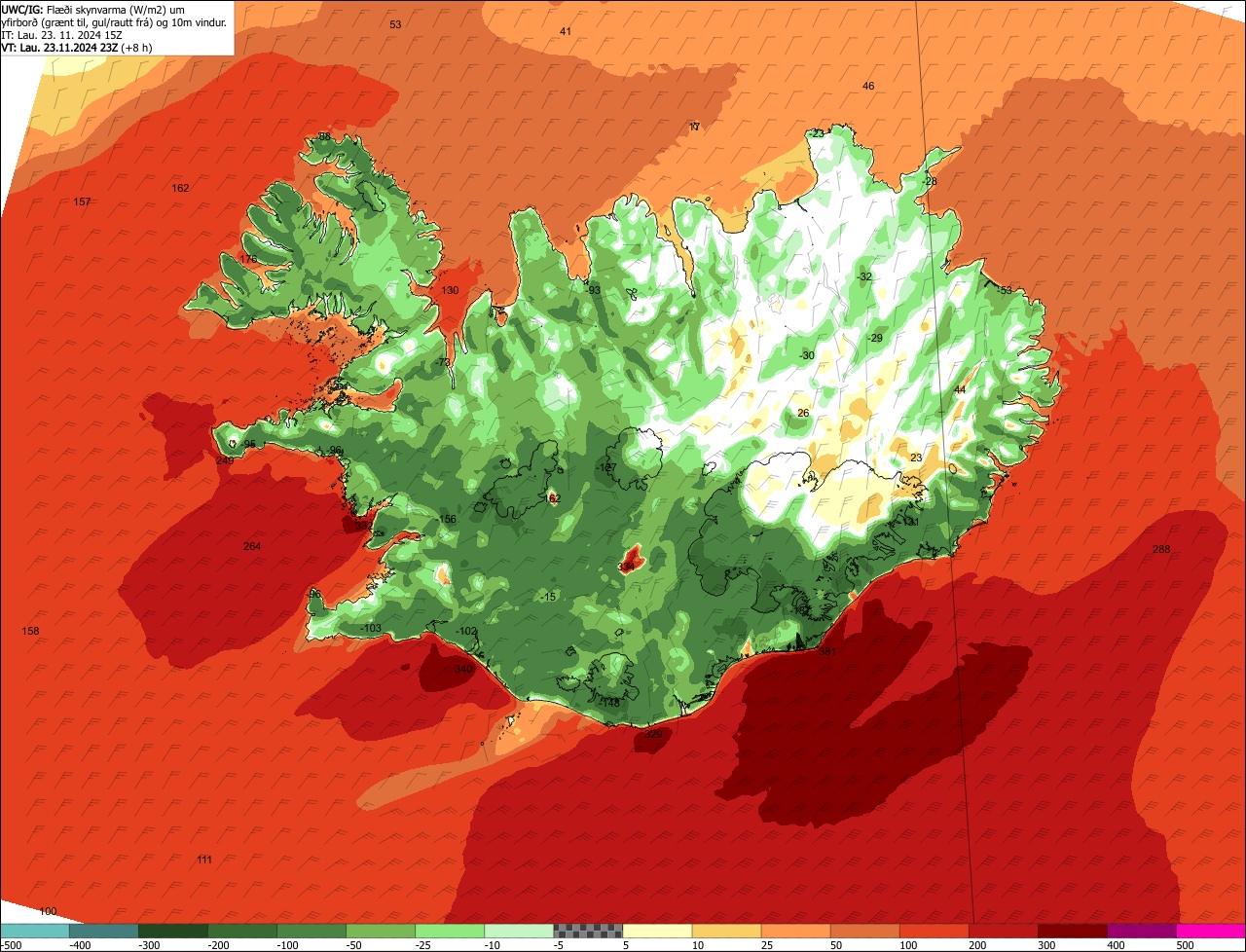Click the 'IT: Lau. 23. 11. 2024 15Z' line
Image resolution: width=1246 pixels, height=952 pixels.
(63, 35)
